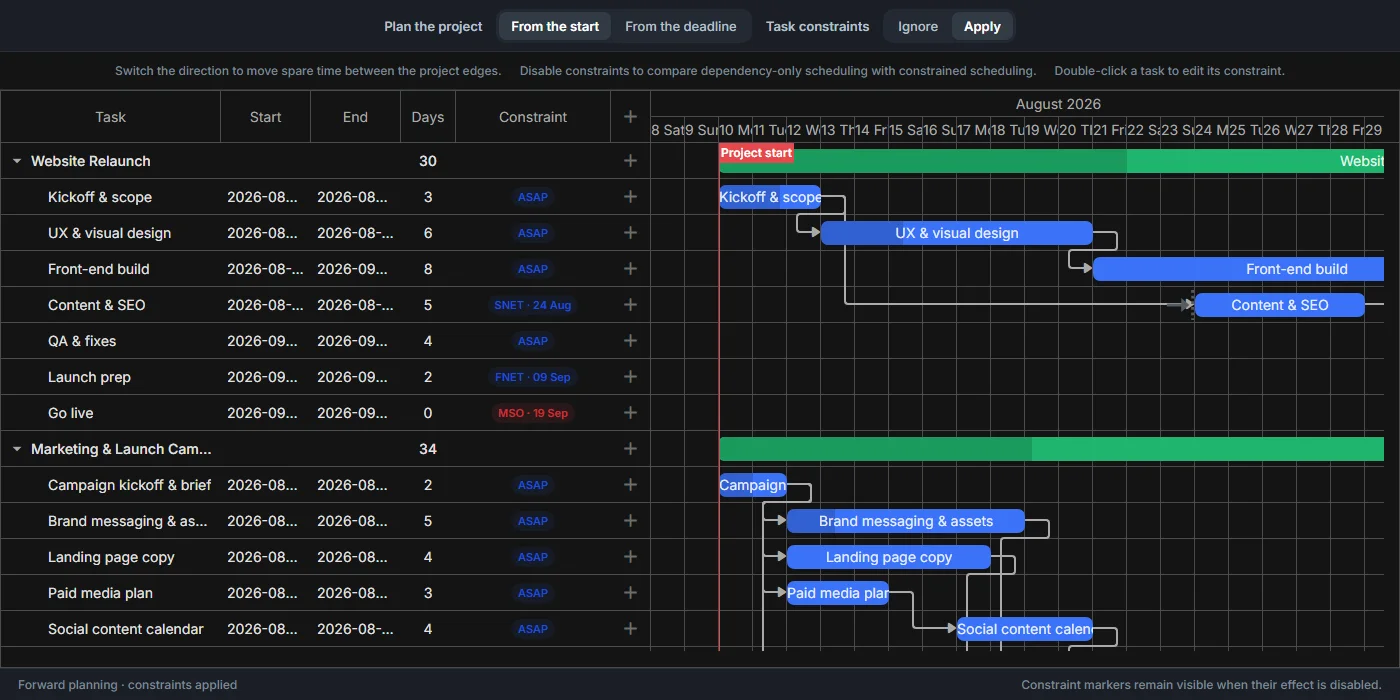This screenshot has height=700, width=1400.
Task: Collapse the Website Relaunch group
Action: (x=17, y=161)
